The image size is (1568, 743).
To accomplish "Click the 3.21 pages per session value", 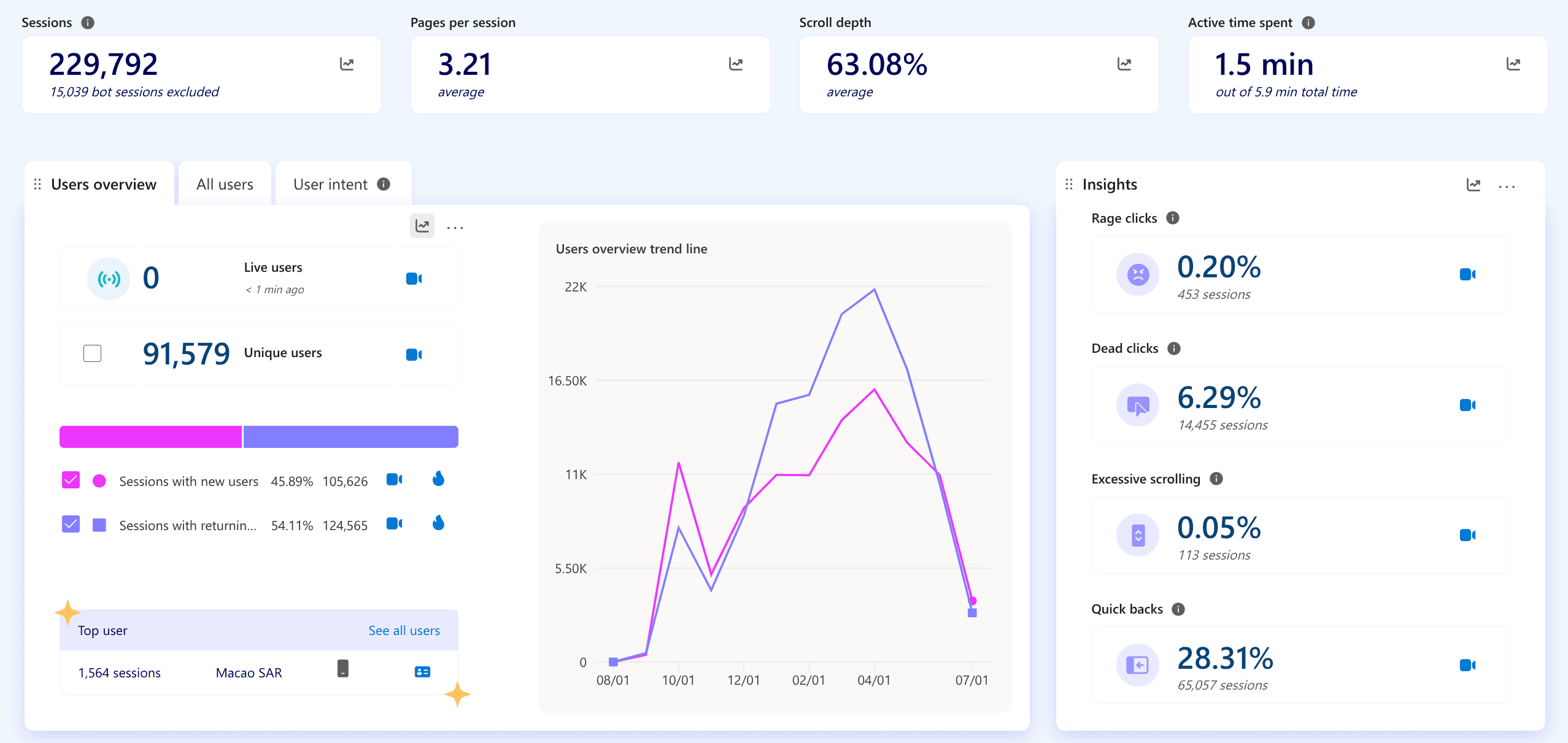I will [x=465, y=64].
